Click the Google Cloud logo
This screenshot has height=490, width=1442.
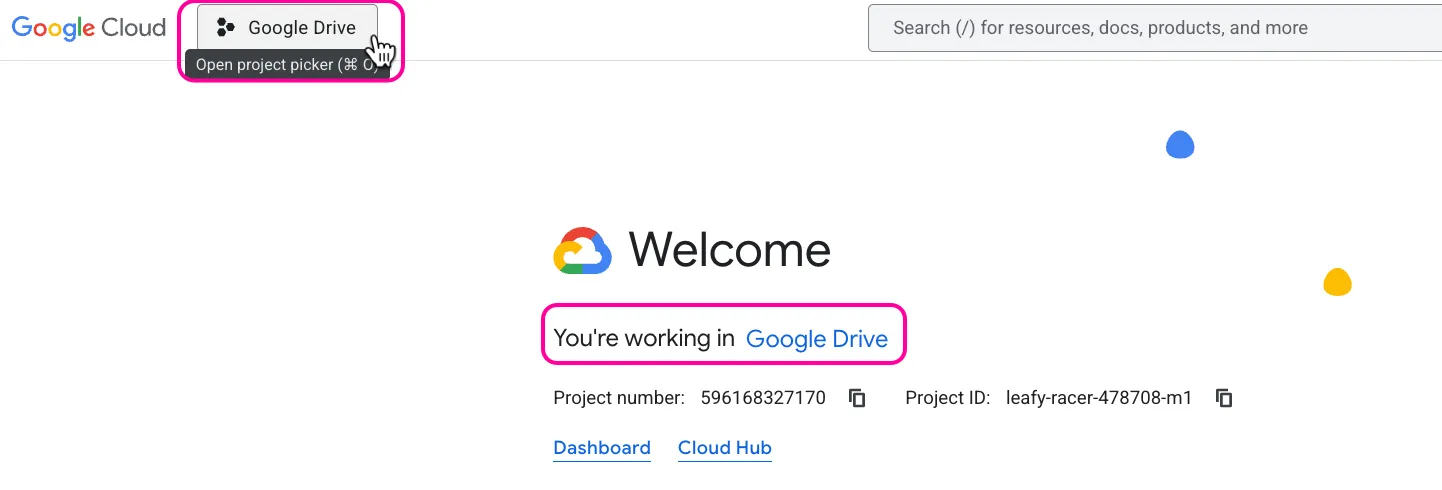89,28
